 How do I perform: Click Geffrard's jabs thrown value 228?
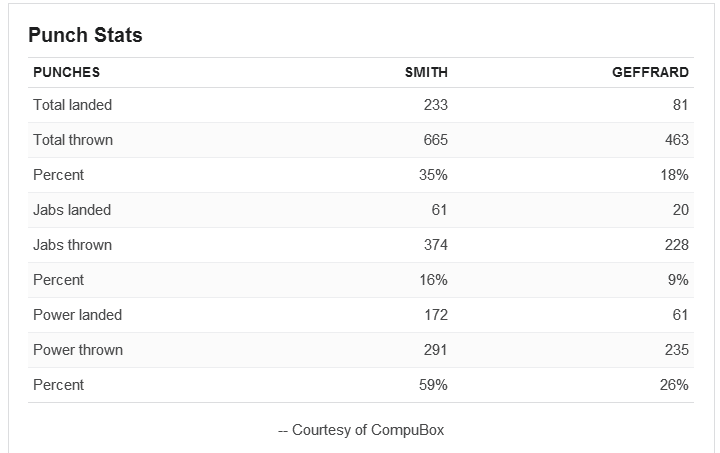click(x=677, y=245)
